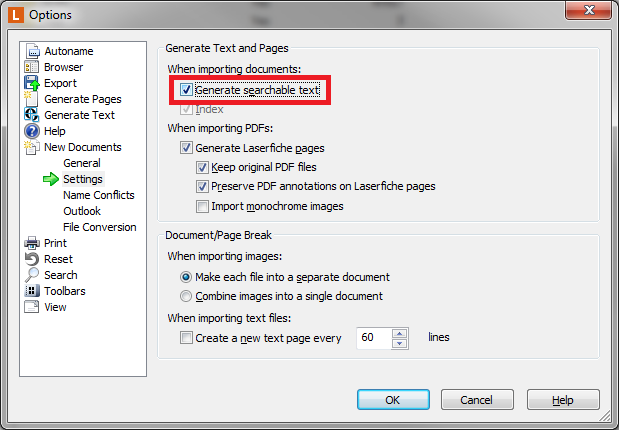Click the Export disk icon
Image resolution: width=619 pixels, height=430 pixels.
32,83
